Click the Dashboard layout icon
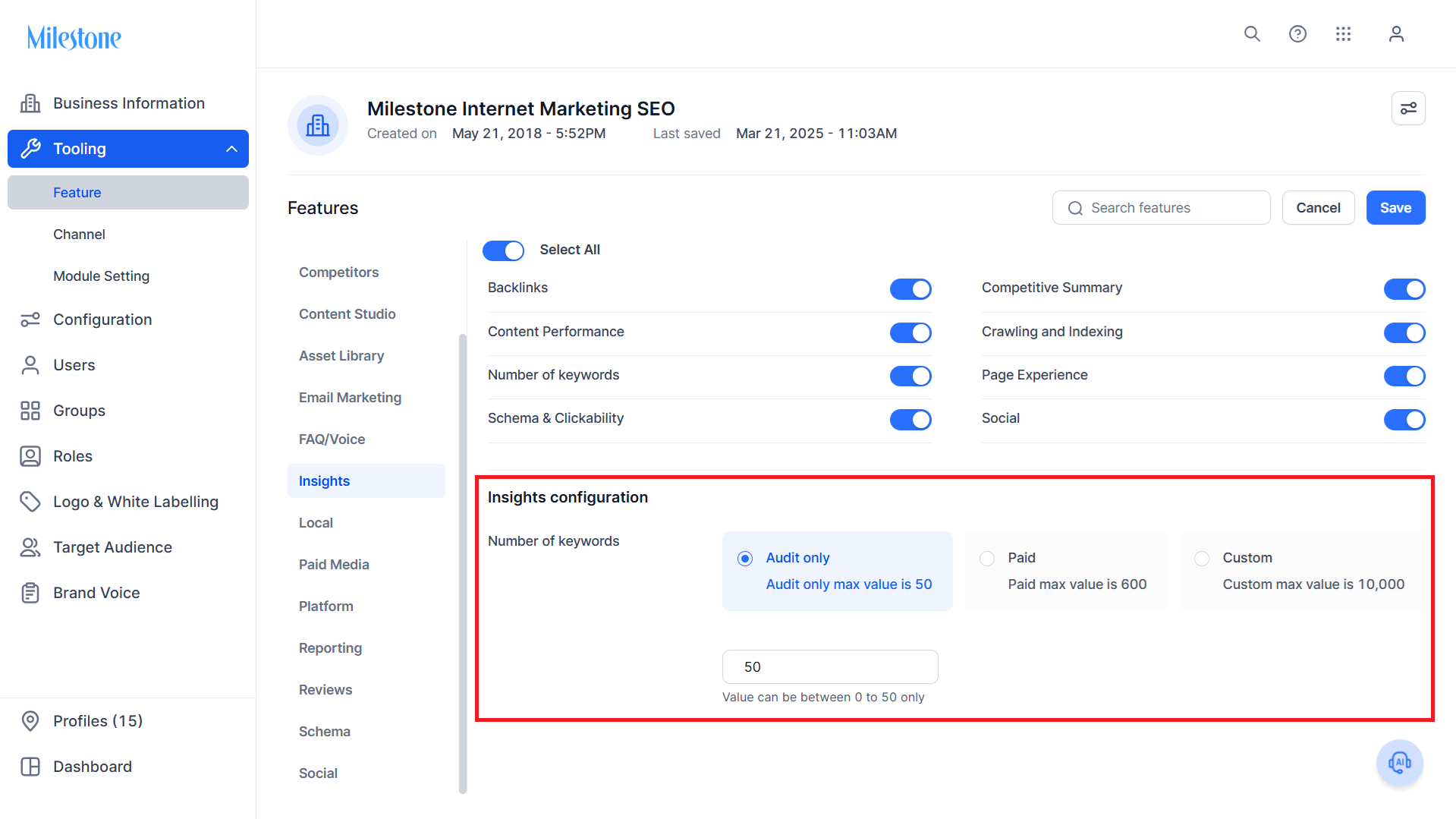The height and width of the screenshot is (819, 1456). [30, 767]
